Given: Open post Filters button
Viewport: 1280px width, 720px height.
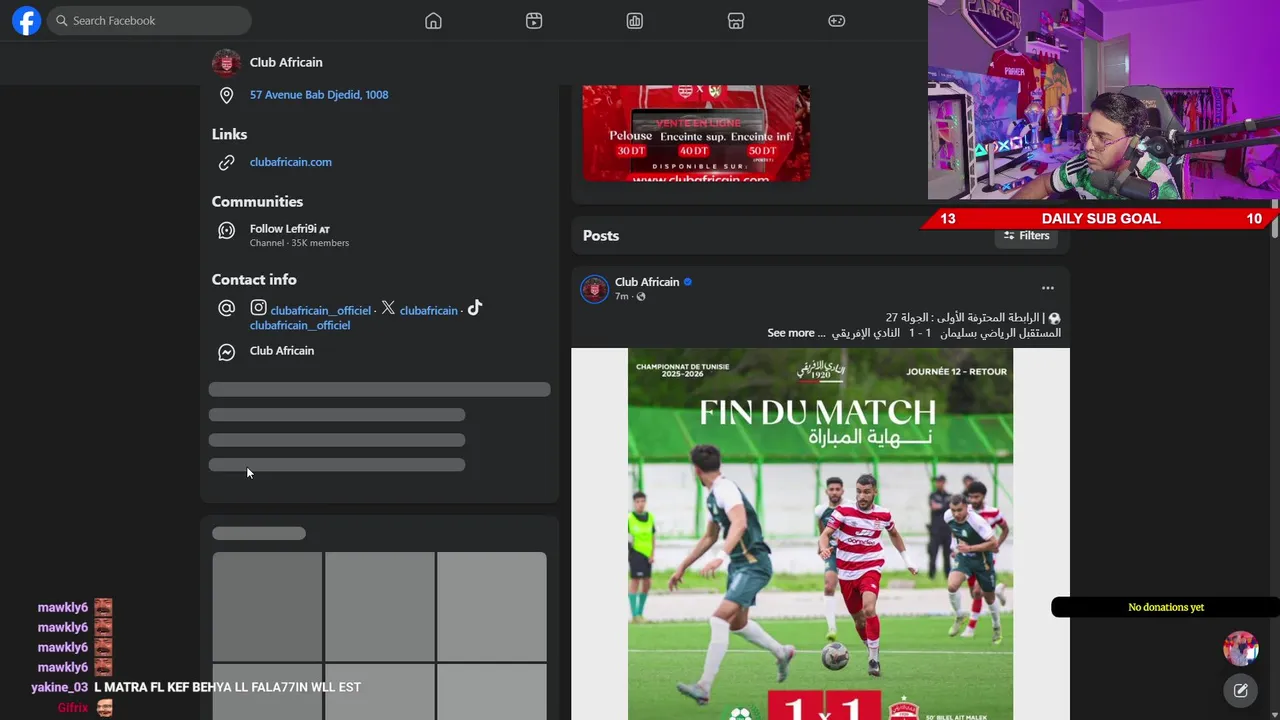Looking at the screenshot, I should coord(1027,236).
